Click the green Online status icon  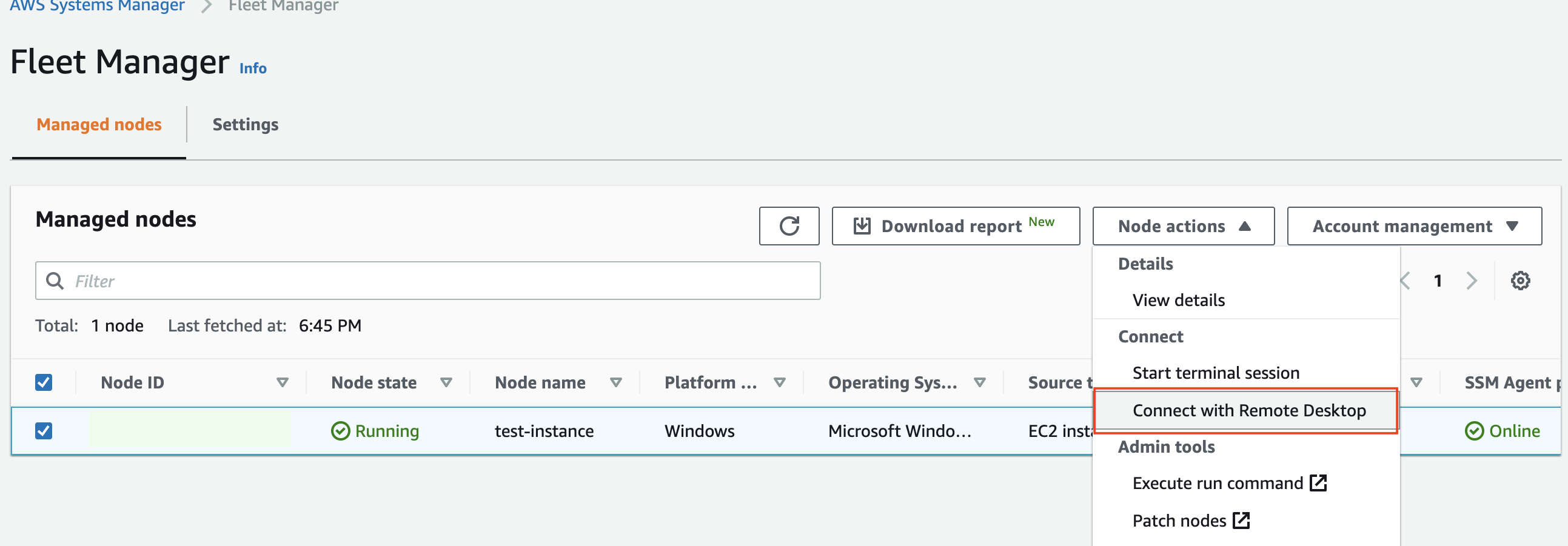point(1474,431)
